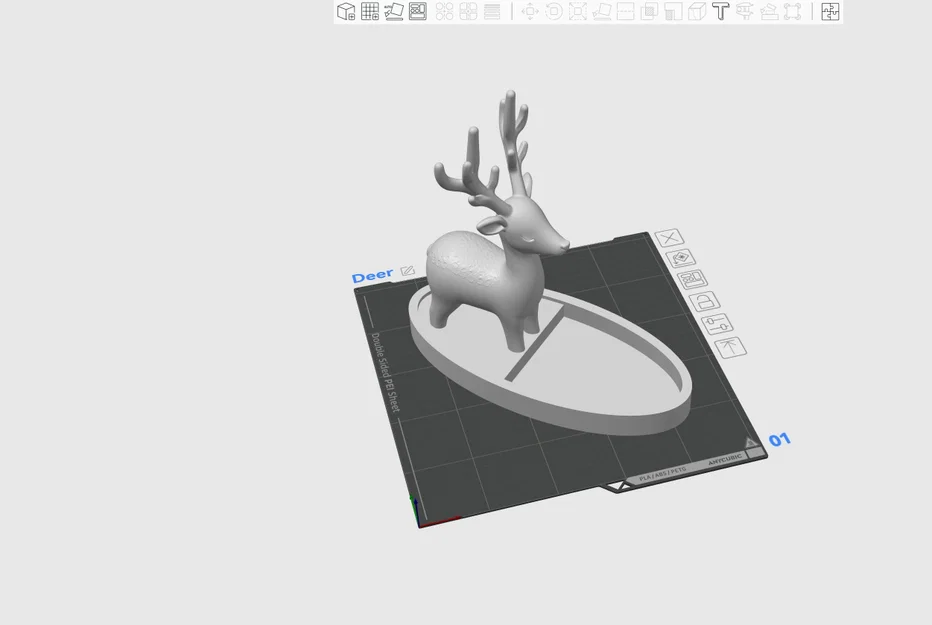The height and width of the screenshot is (625, 932).
Task: Select the Lay on face tool
Action: pyautogui.click(x=602, y=11)
